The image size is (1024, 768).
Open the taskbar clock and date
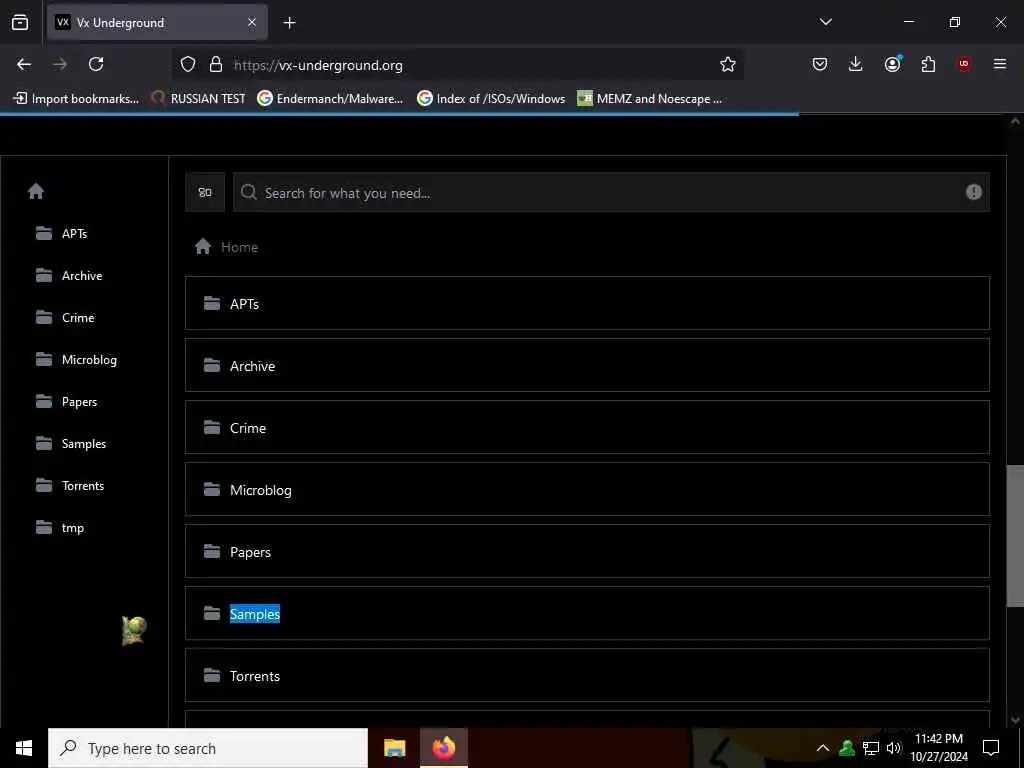coord(939,748)
